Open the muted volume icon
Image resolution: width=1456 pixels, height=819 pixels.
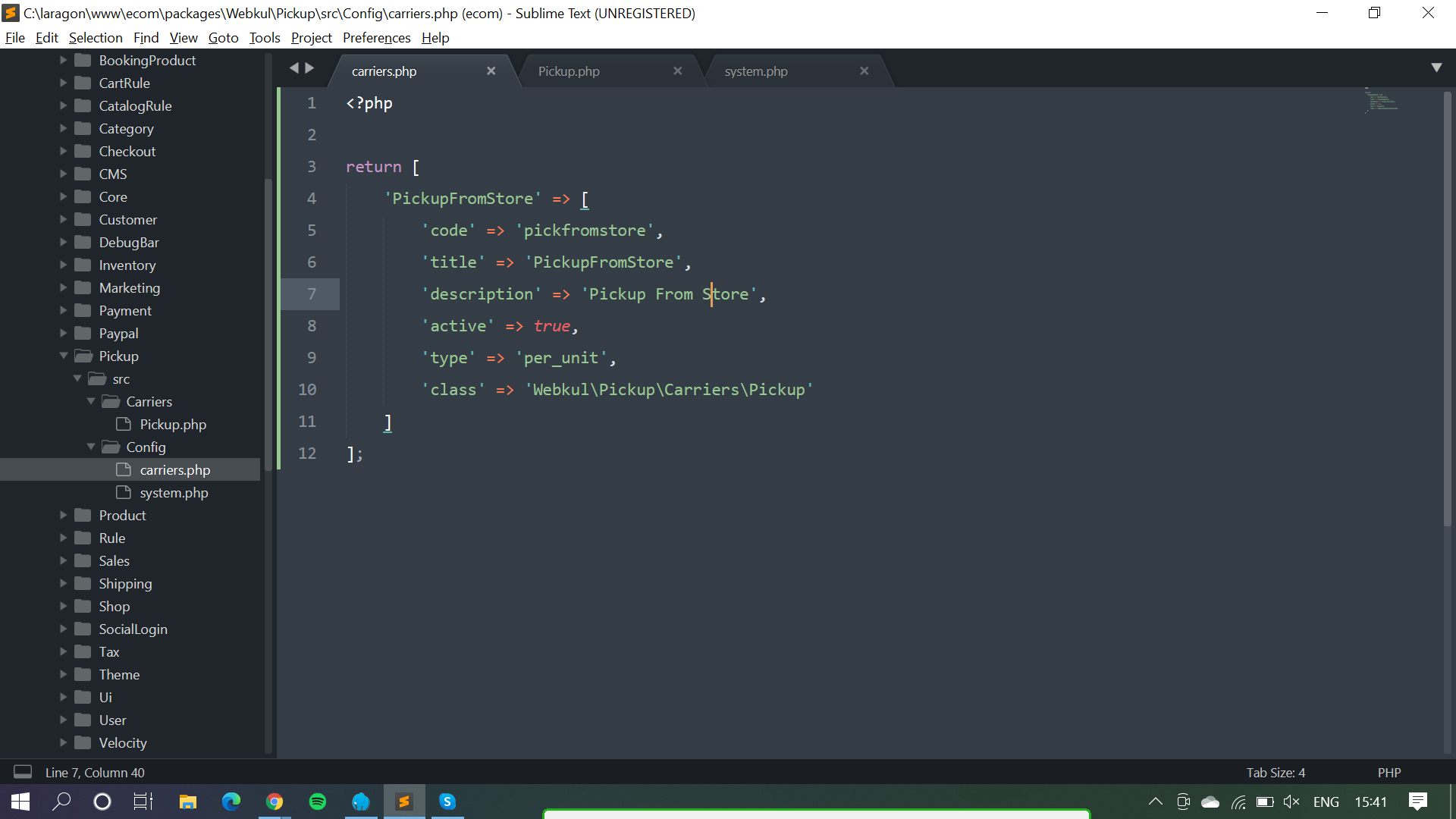point(1291,802)
